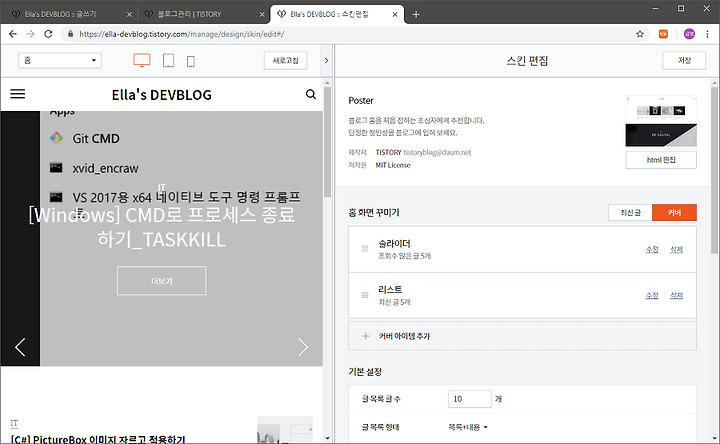The width and height of the screenshot is (720, 444).
Task: Collapse the preview panel with the chevron
Action: [x=326, y=61]
